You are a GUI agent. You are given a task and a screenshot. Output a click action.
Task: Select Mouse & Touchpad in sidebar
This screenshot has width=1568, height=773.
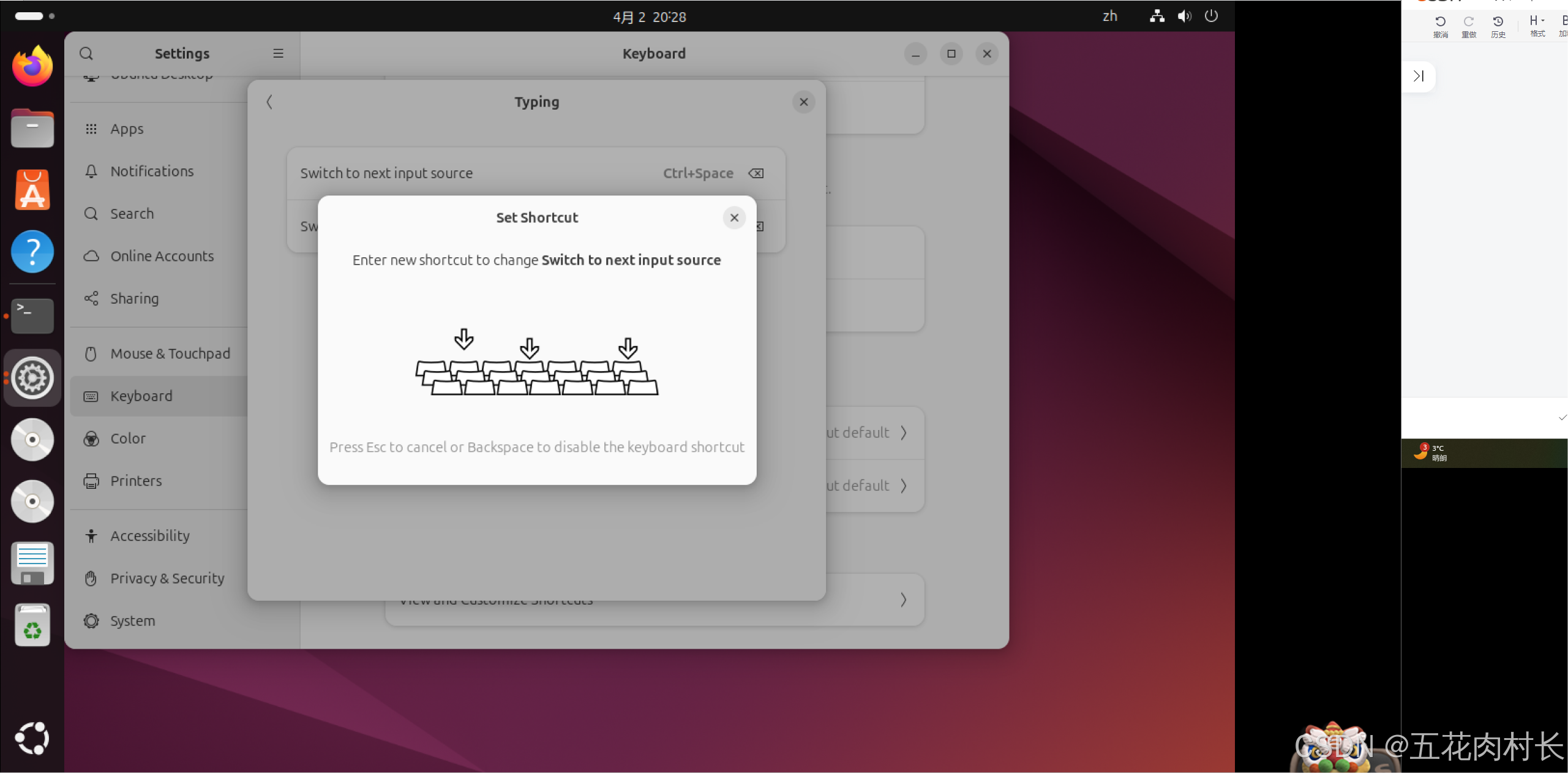click(x=170, y=353)
